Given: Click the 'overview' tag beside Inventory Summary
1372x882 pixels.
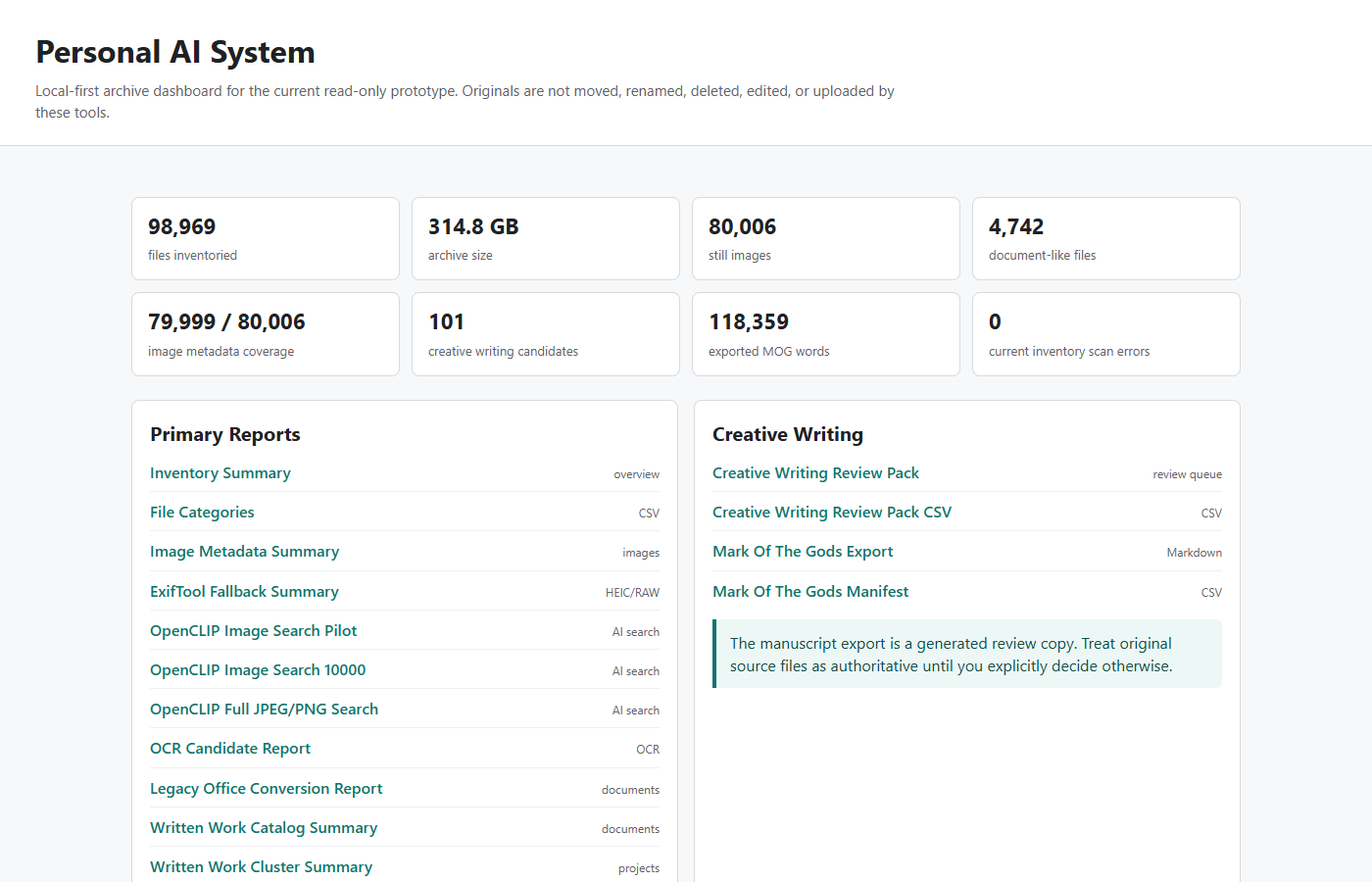Looking at the screenshot, I should (x=637, y=474).
